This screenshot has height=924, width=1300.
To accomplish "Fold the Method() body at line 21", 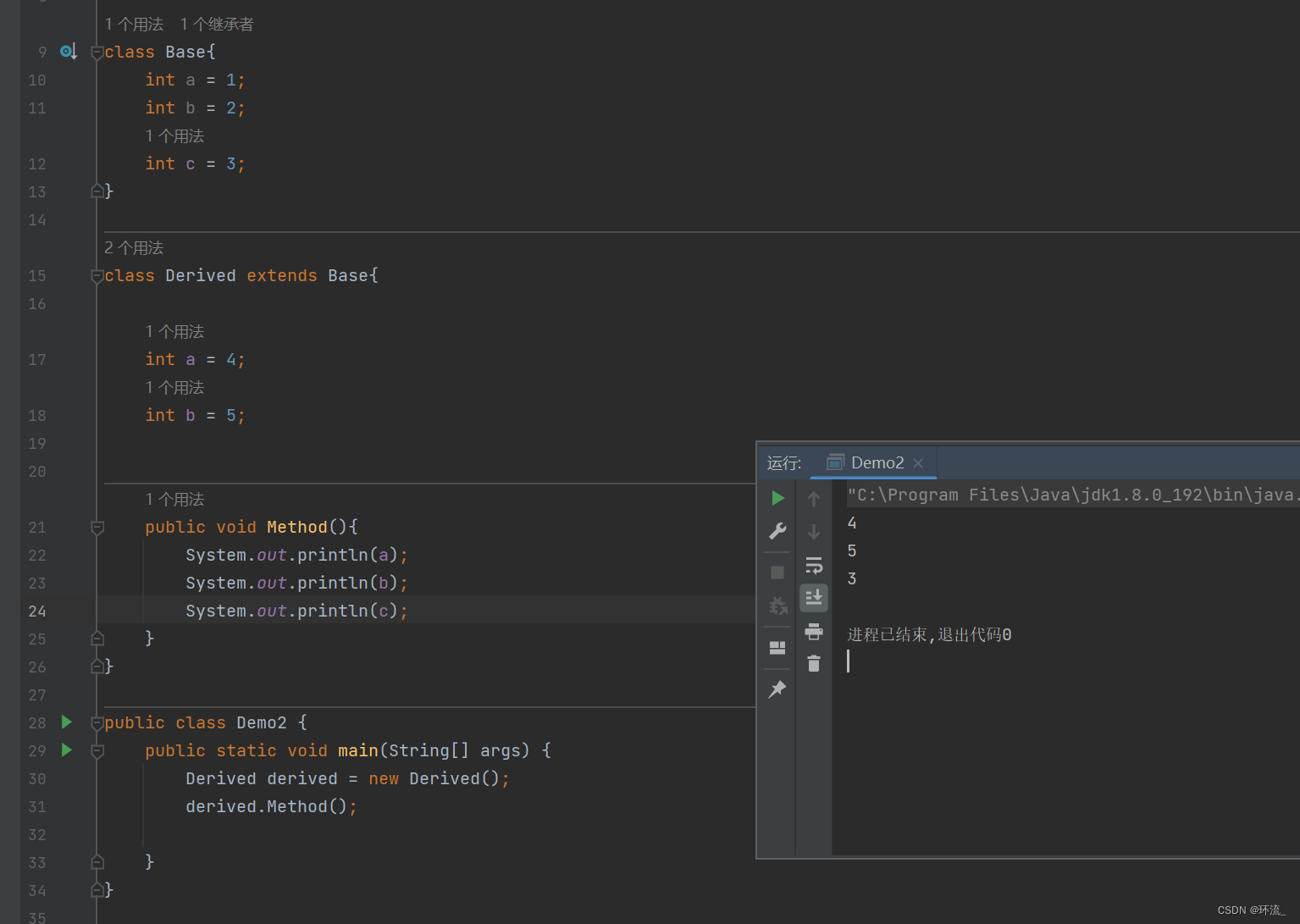I will [97, 528].
